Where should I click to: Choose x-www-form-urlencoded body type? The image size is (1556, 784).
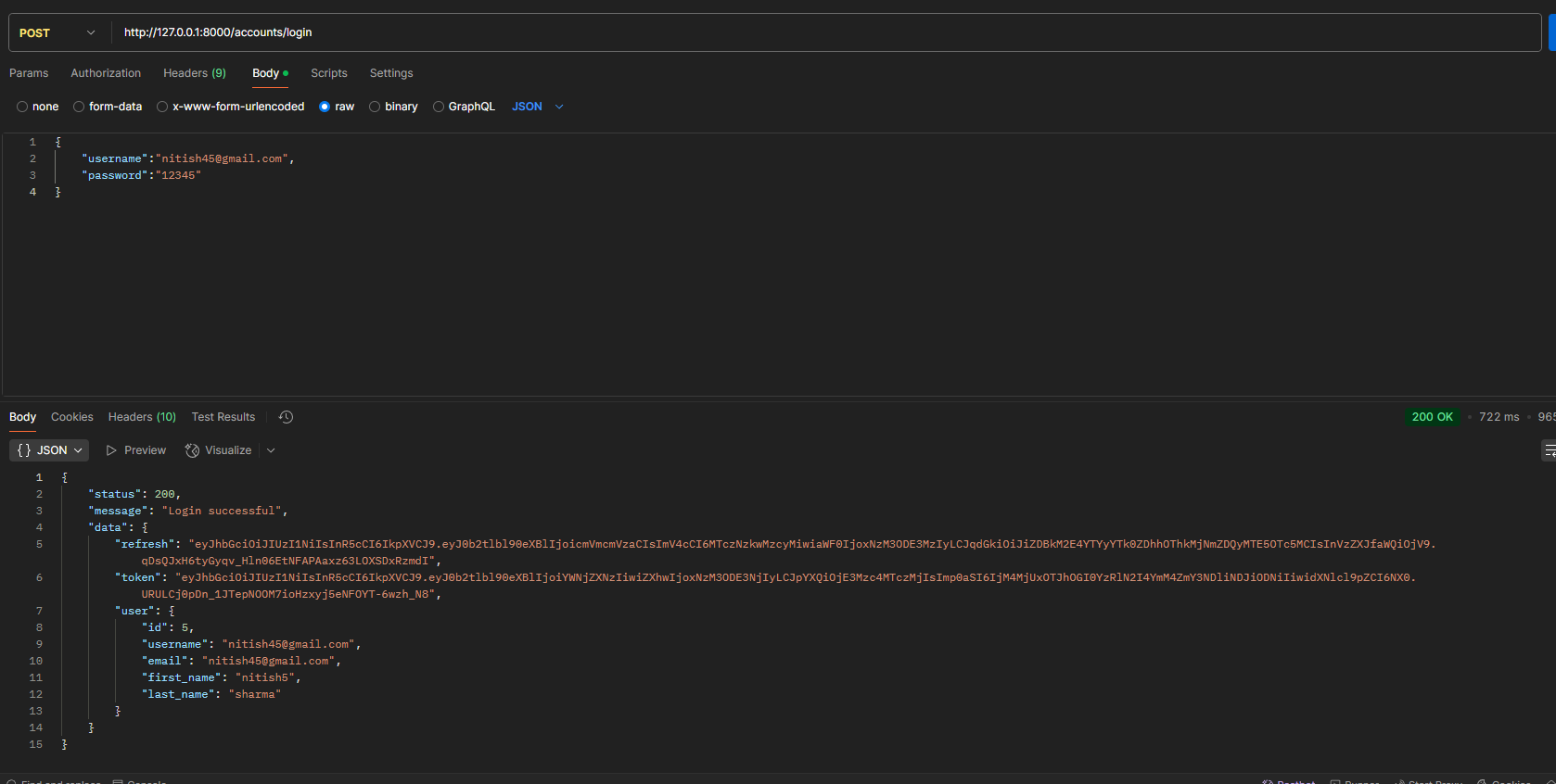click(162, 107)
